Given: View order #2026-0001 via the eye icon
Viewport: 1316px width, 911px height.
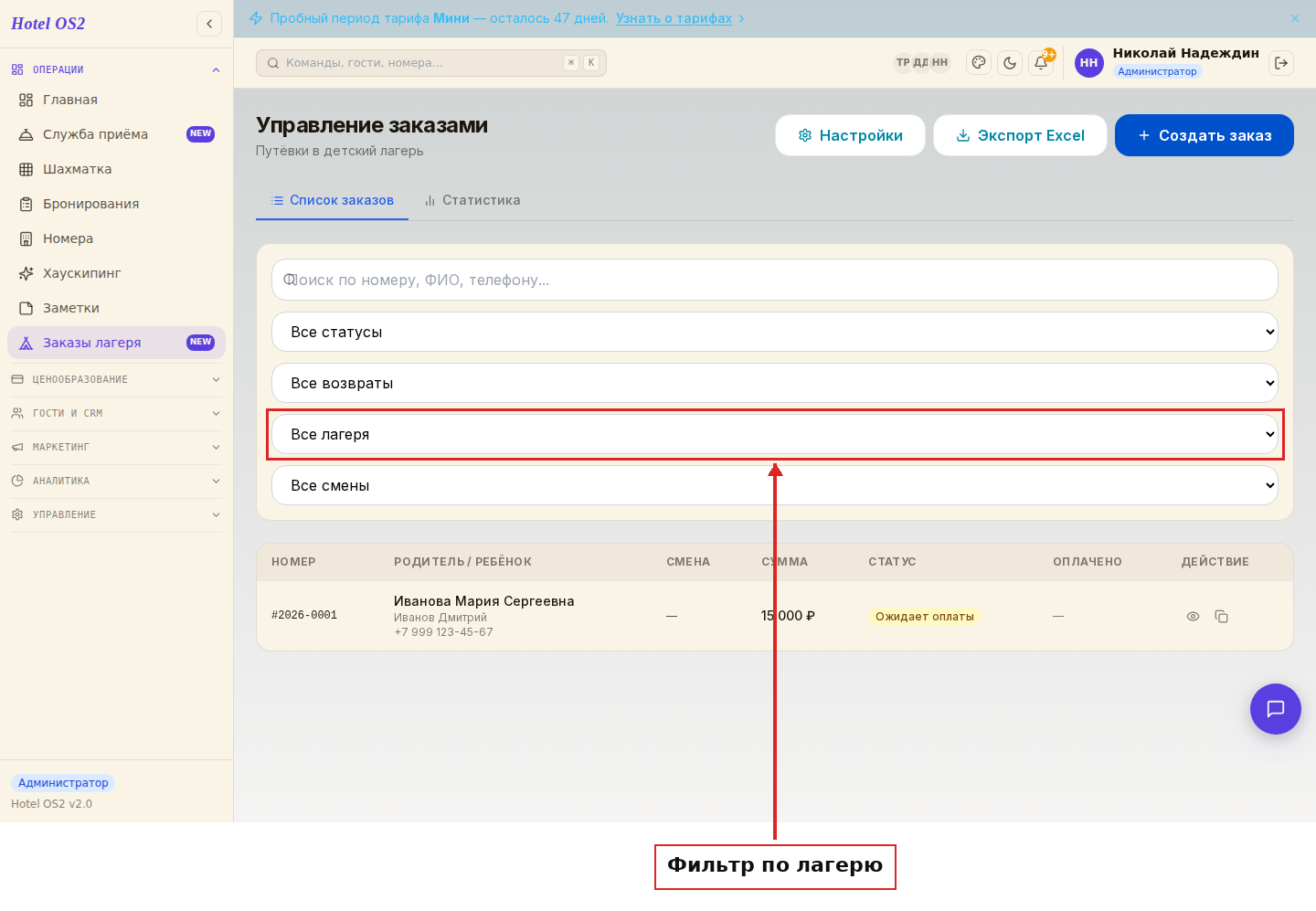Looking at the screenshot, I should 1193,617.
